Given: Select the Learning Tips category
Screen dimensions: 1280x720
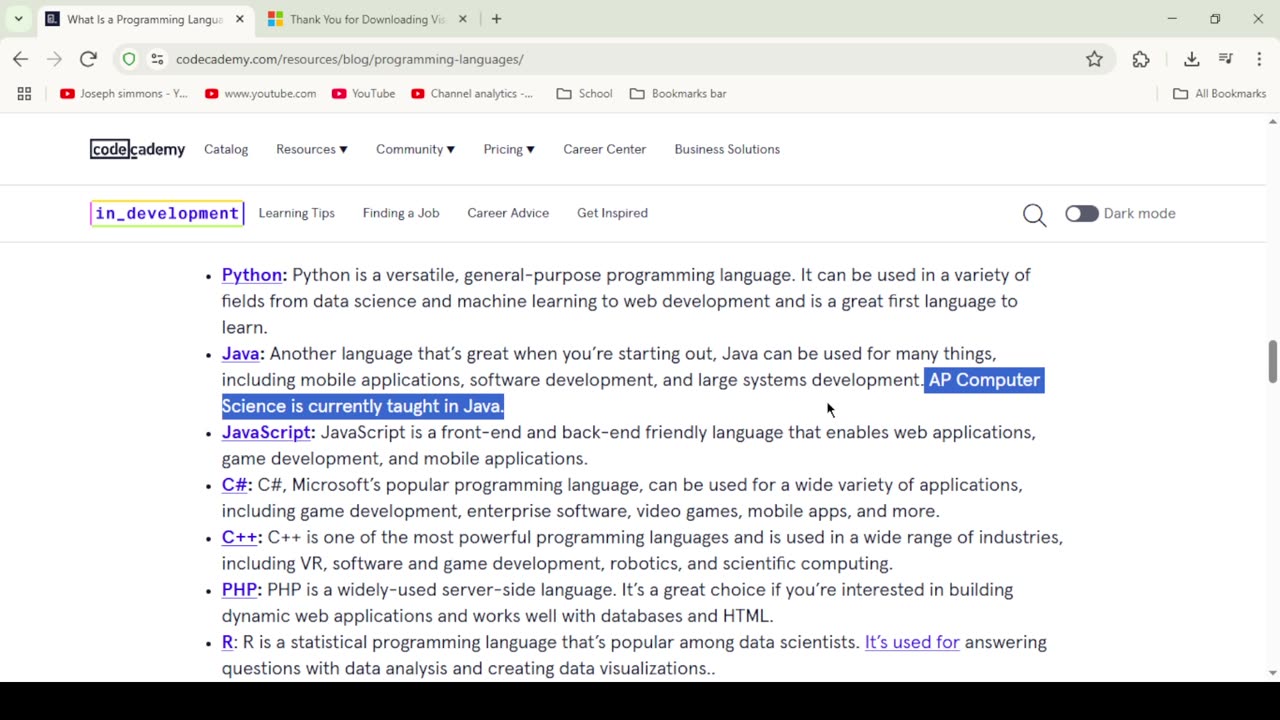Looking at the screenshot, I should point(297,213).
